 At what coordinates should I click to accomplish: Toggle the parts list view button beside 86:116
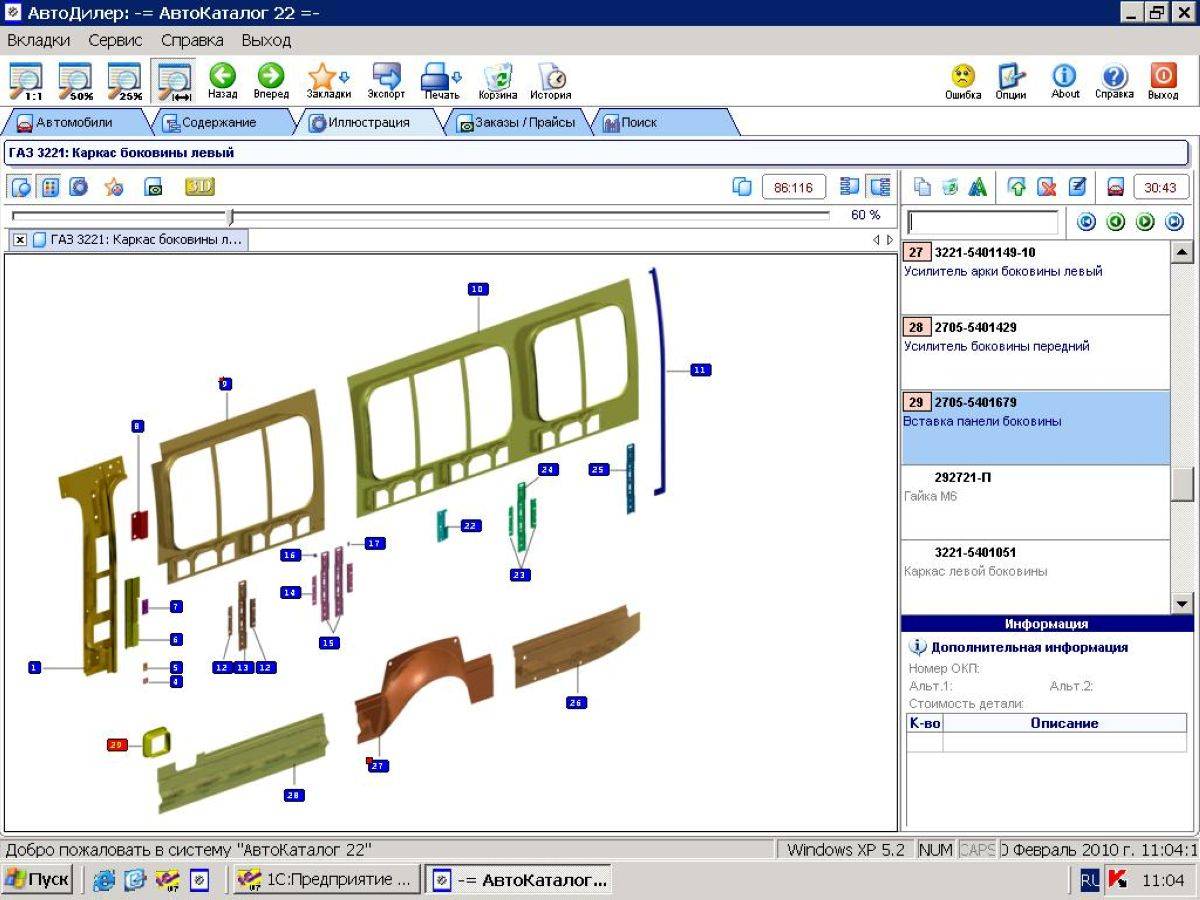pyautogui.click(x=851, y=187)
